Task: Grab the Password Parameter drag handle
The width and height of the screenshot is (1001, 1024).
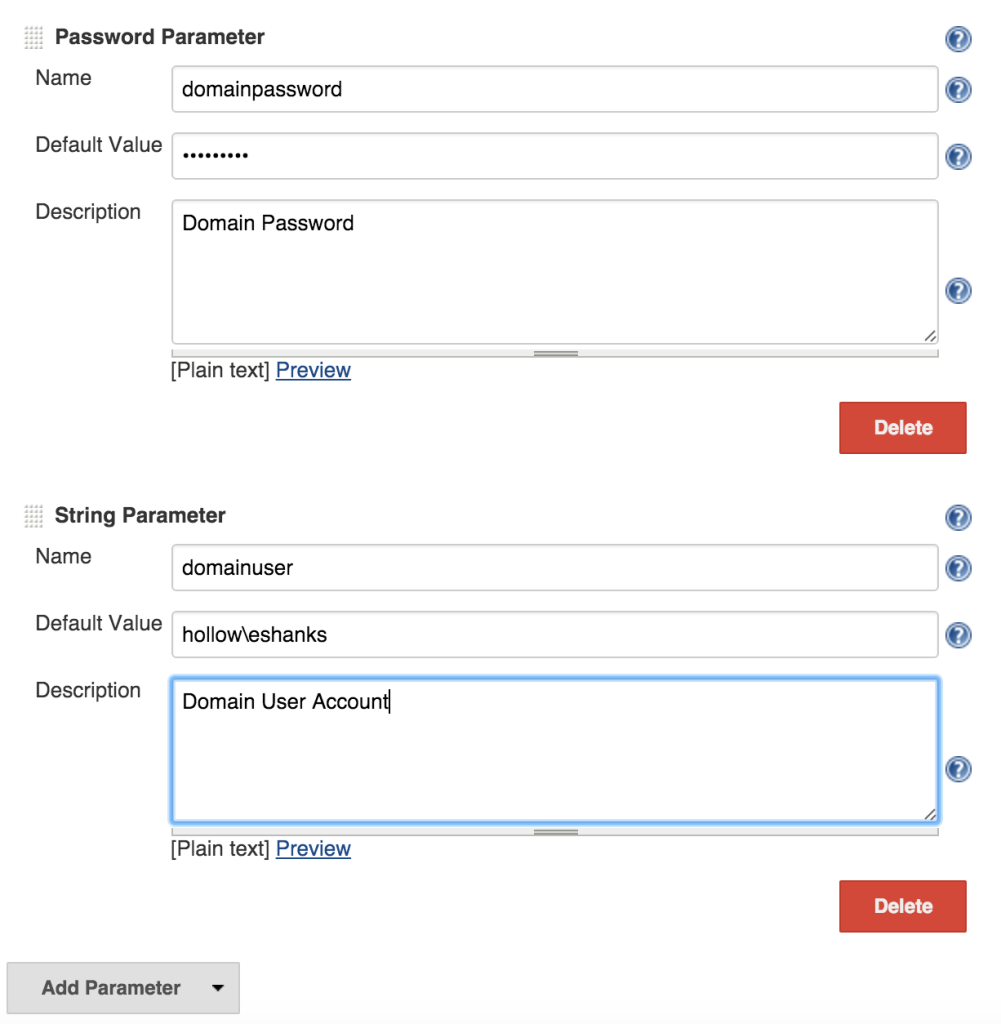Action: [x=34, y=38]
